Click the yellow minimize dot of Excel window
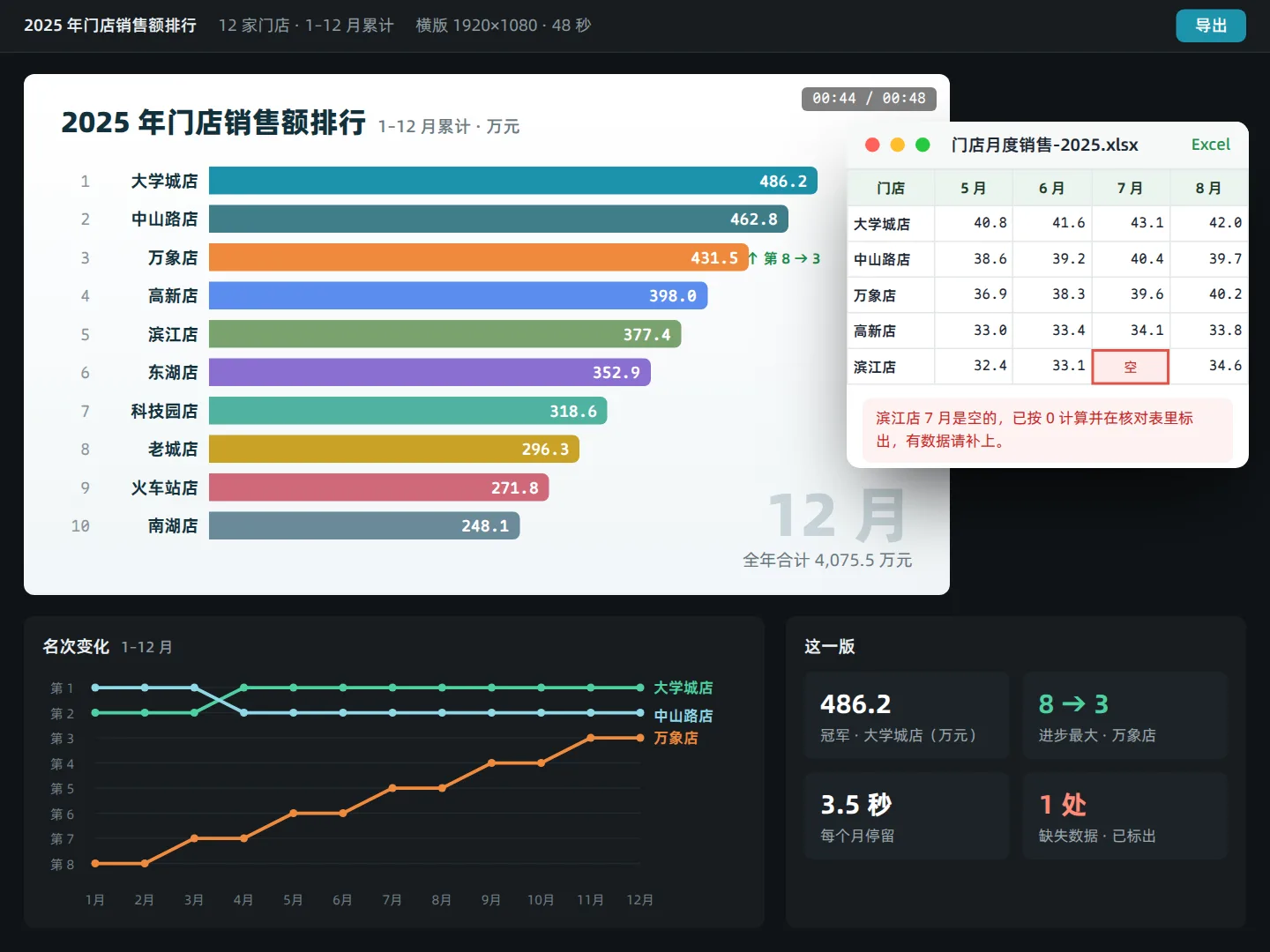 point(898,145)
